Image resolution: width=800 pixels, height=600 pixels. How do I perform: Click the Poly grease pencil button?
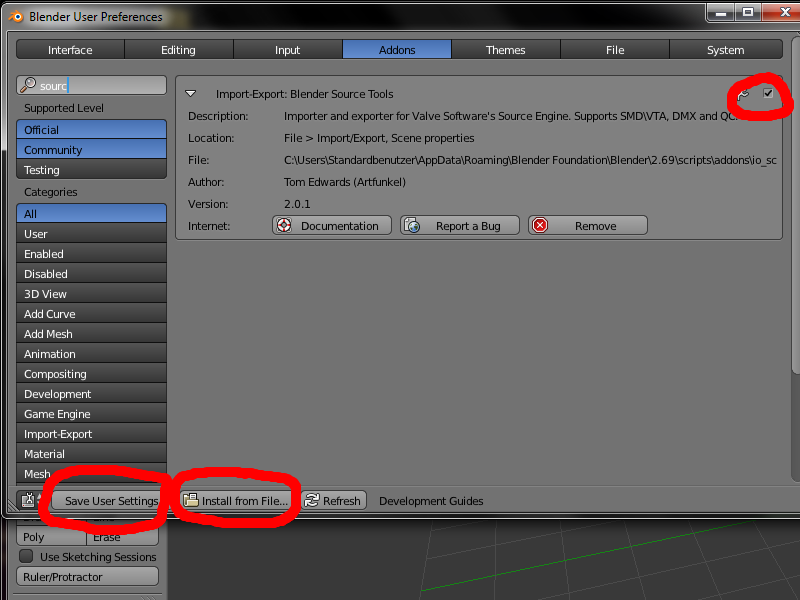[51, 537]
